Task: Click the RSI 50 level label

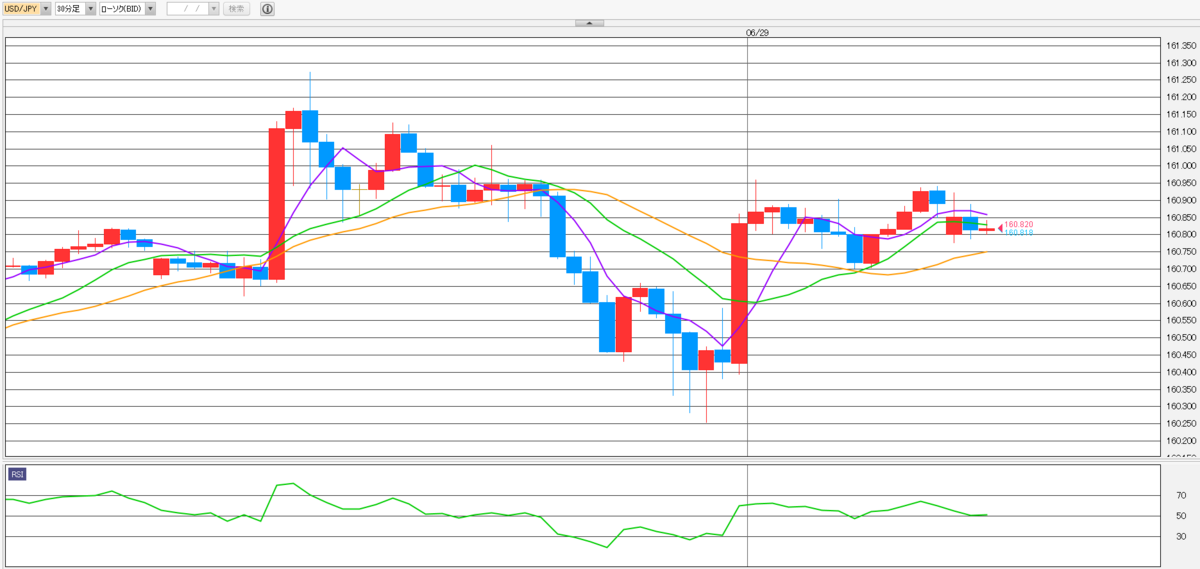Action: [x=1180, y=516]
